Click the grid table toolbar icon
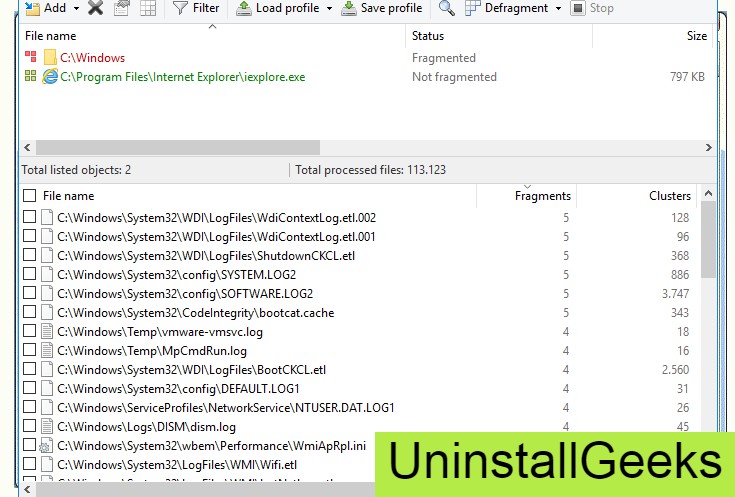 click(x=148, y=8)
